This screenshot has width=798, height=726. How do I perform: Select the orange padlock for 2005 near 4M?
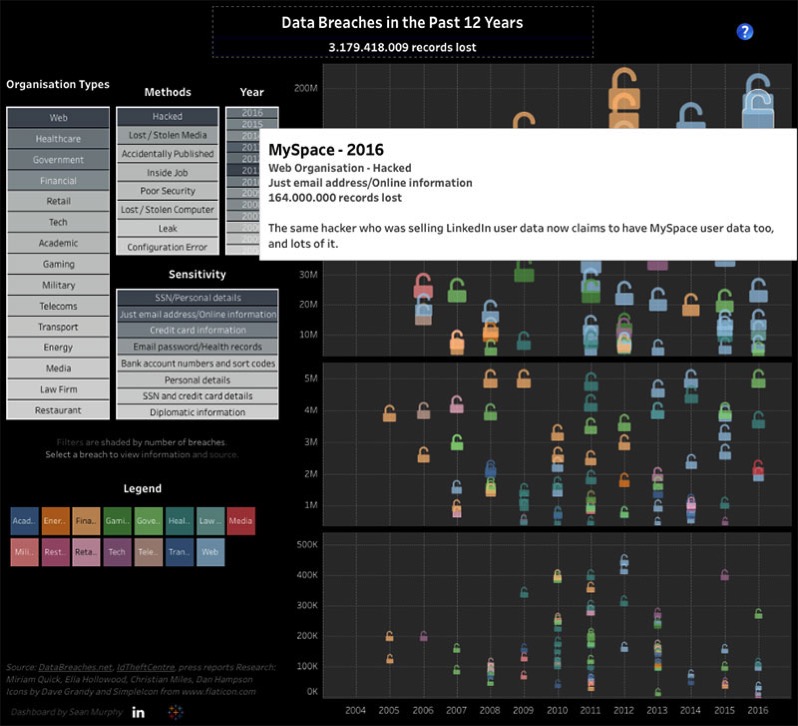pos(389,413)
